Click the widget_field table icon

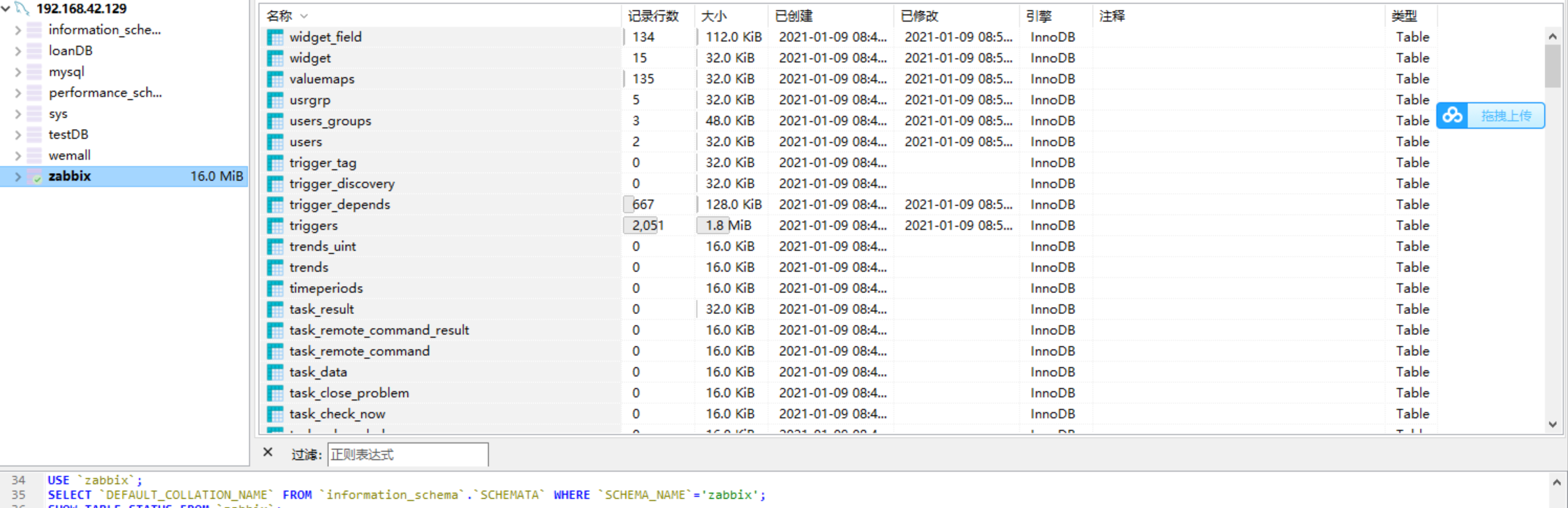[275, 37]
